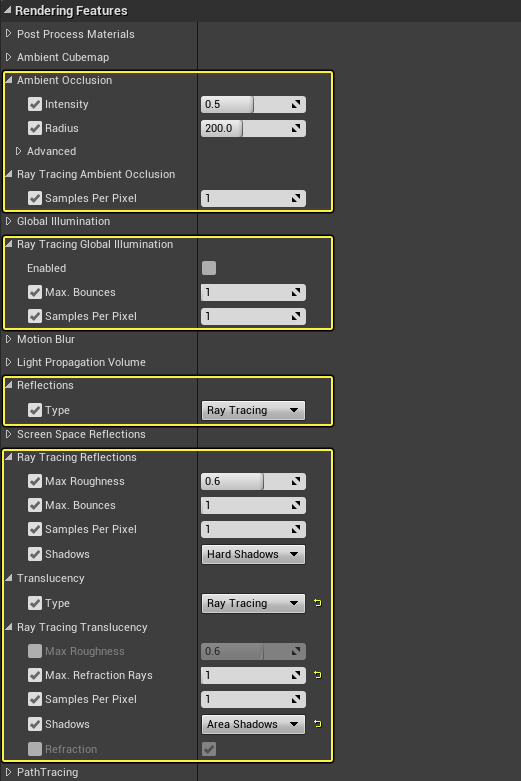Reset Translucency Type to default via yellow arrow

coord(318,603)
